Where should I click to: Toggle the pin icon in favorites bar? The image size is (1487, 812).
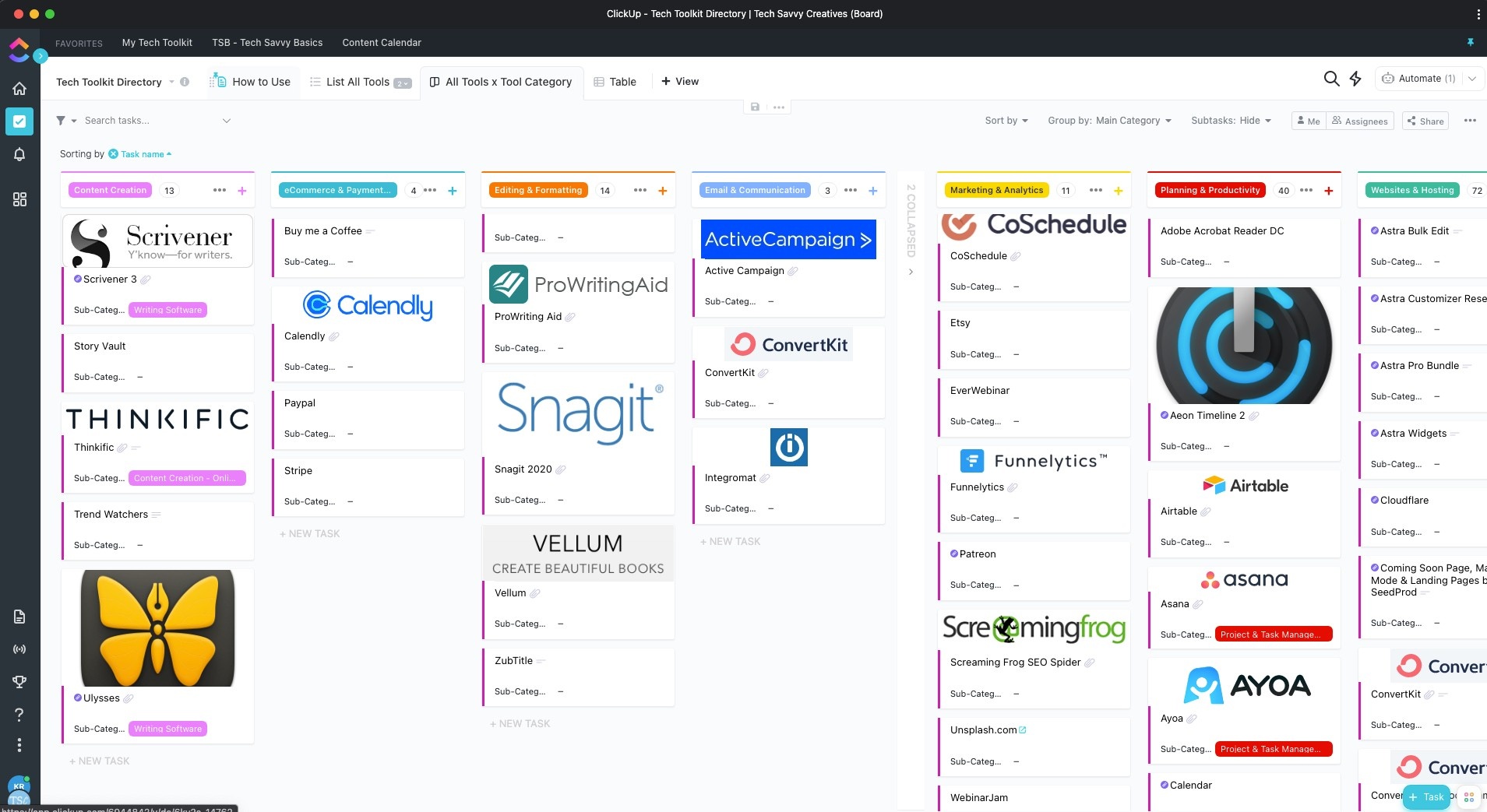[x=1471, y=42]
